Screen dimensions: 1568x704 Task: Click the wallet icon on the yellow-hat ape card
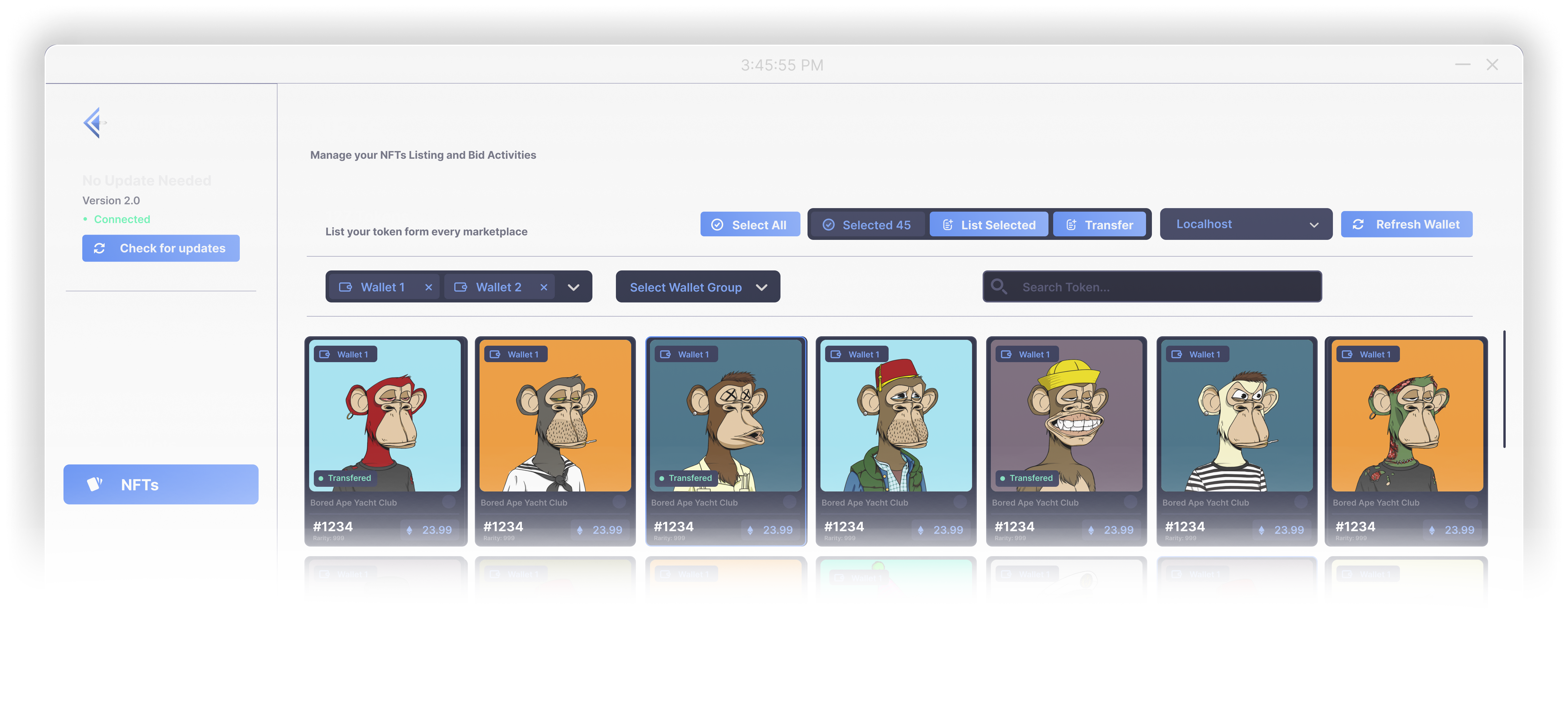[x=1006, y=354]
